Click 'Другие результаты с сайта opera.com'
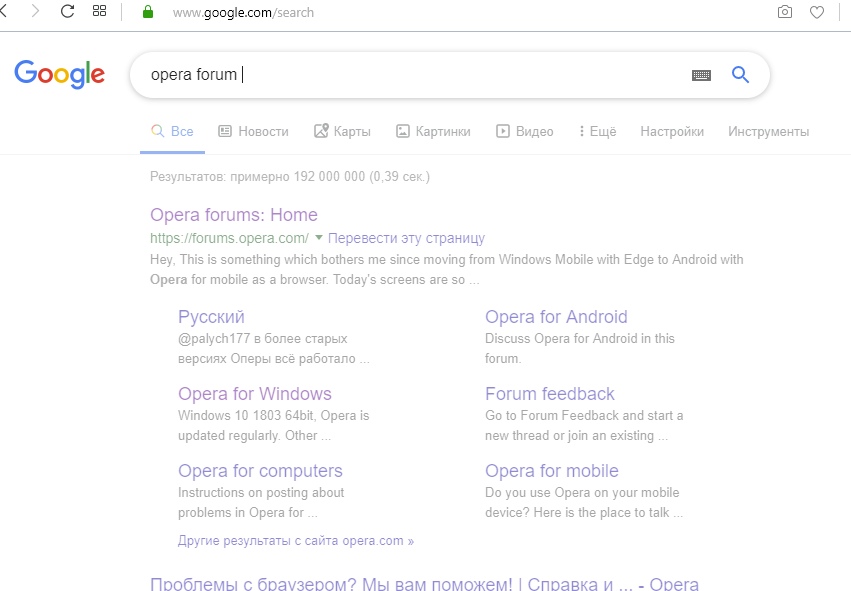This screenshot has width=851, height=591. pos(296,541)
